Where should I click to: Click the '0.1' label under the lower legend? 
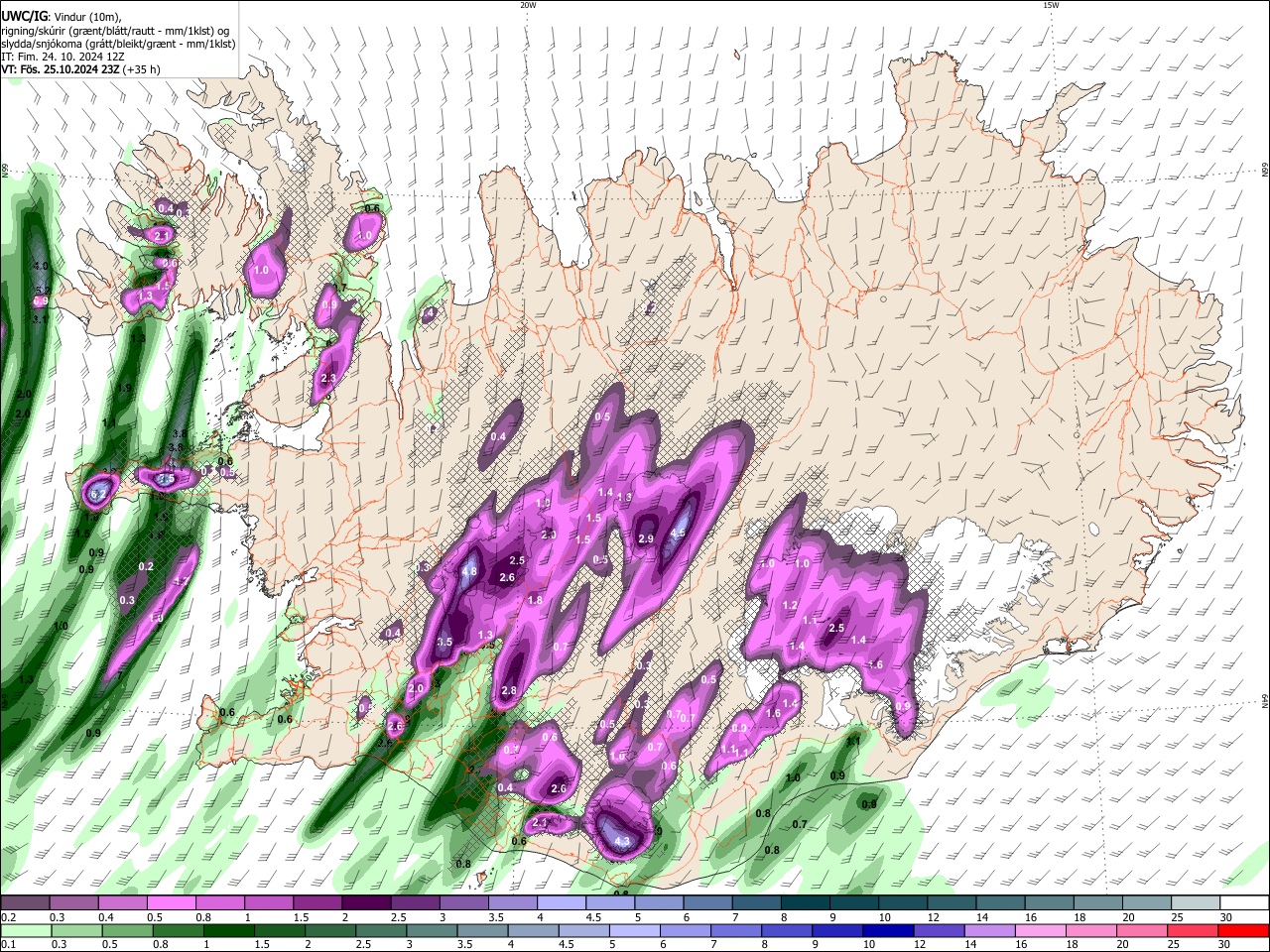tap(7, 945)
